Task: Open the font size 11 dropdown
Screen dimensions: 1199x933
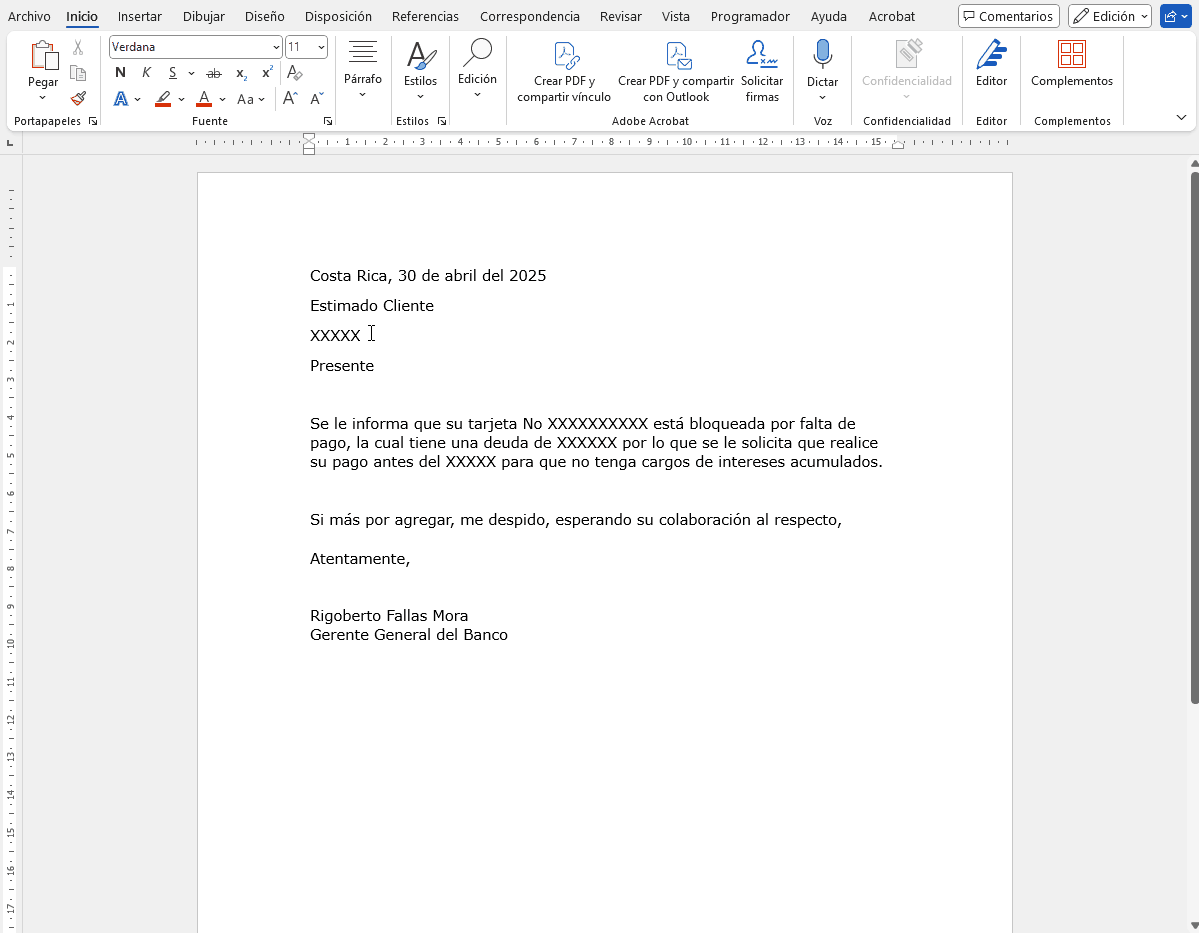Action: [x=320, y=47]
